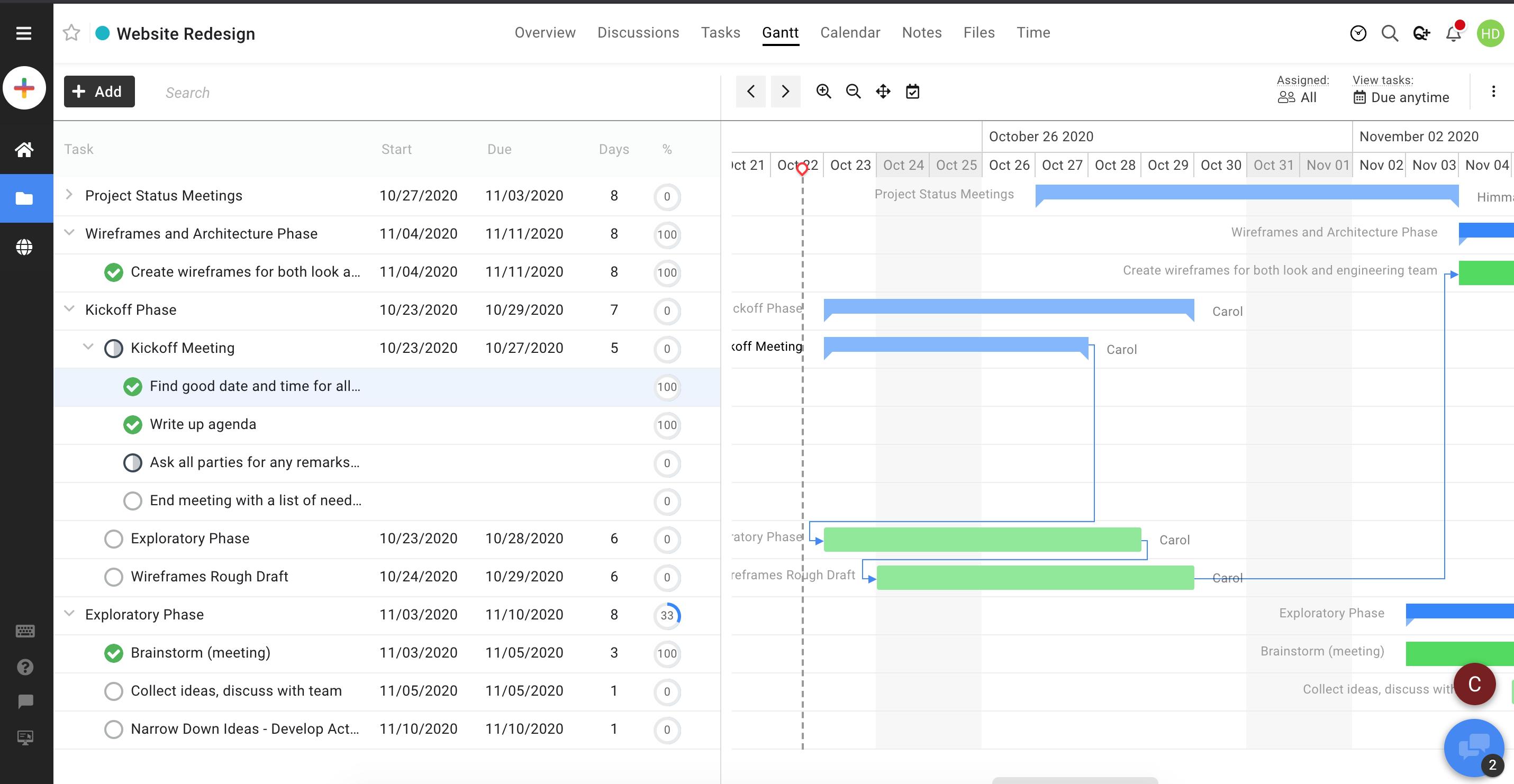Click the zoom in magnifier icon

tap(823, 92)
